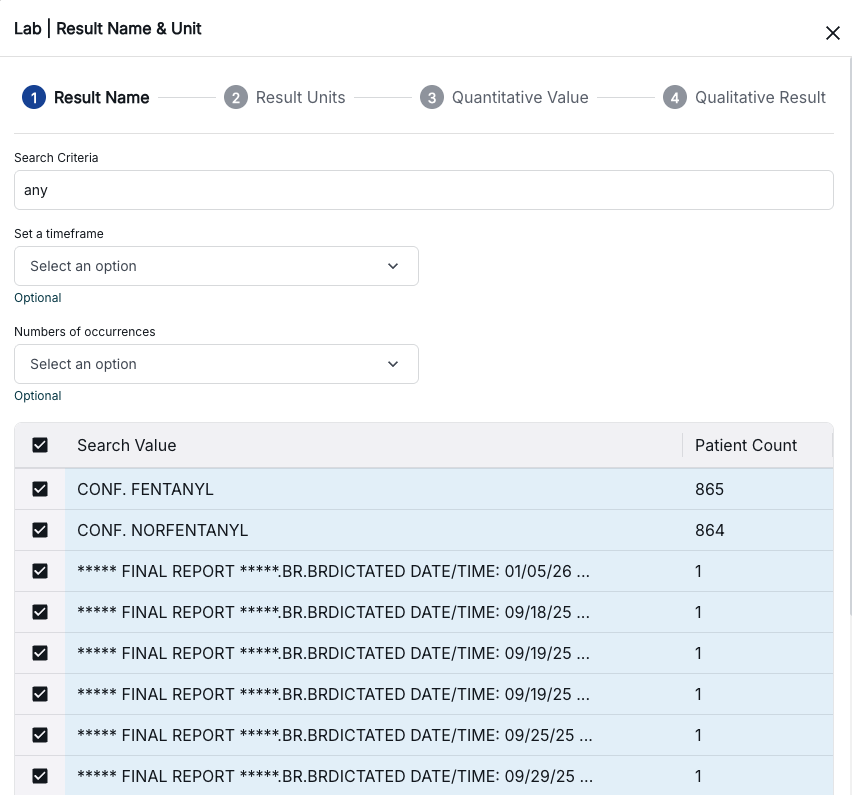Uncheck the FINAL REPORT 09/18/25 checkbox
The width and height of the screenshot is (852, 795).
click(40, 612)
